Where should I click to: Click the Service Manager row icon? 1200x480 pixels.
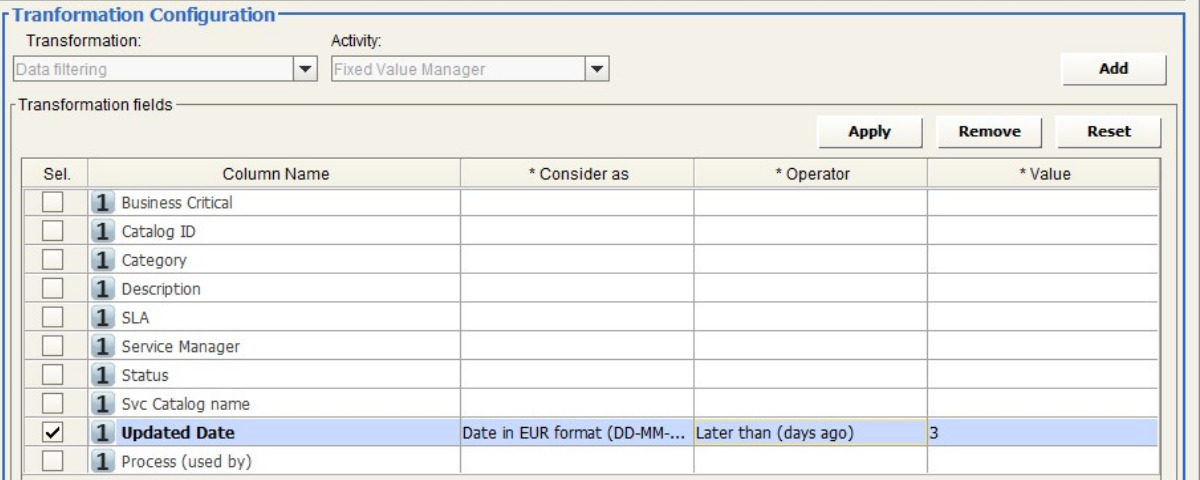(104, 347)
